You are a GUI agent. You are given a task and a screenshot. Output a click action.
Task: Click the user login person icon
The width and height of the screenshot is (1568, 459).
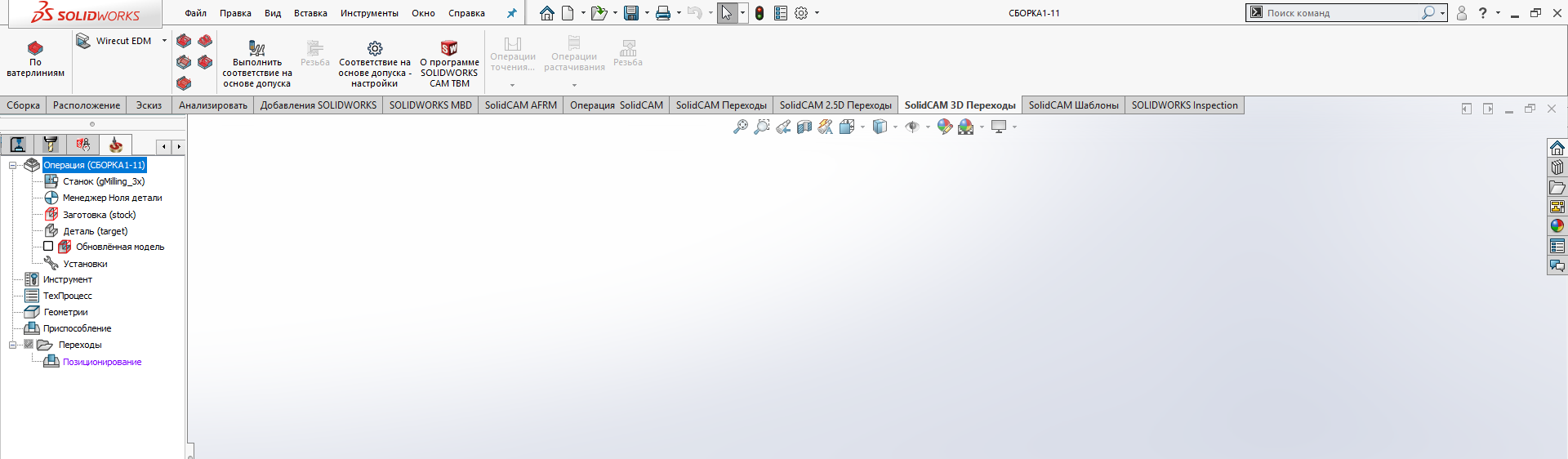1462,13
